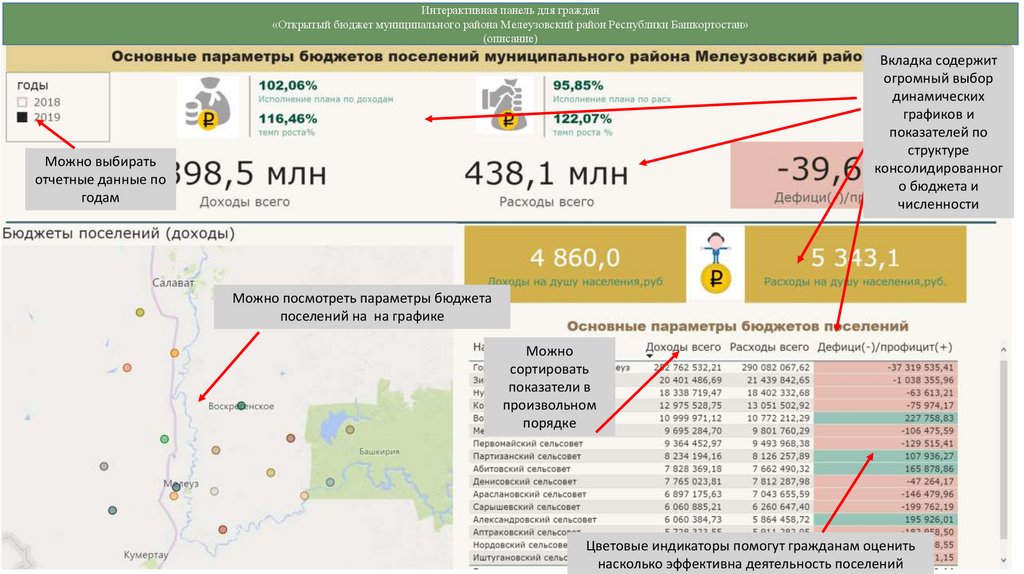Click the person standing on ruble coin icon
Image resolution: width=1024 pixels, height=574 pixels.
coord(715,264)
